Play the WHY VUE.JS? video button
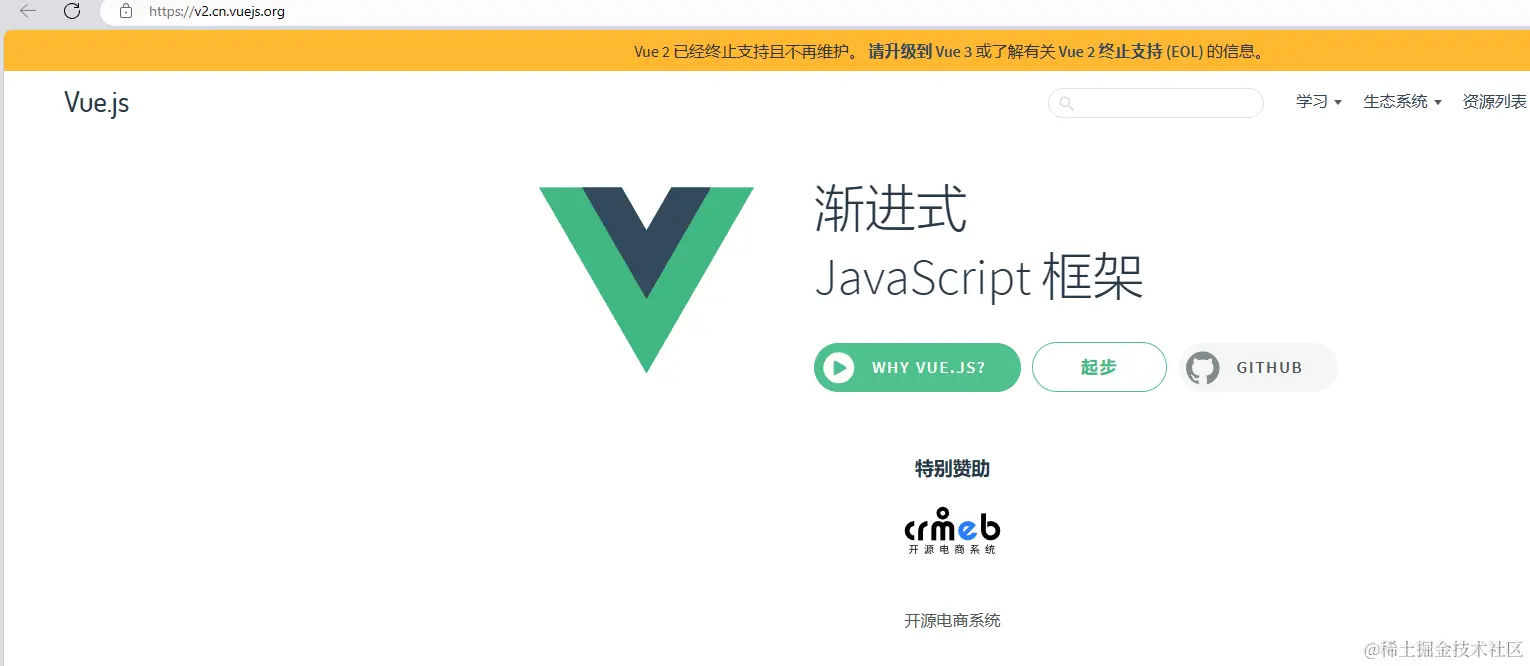1530x666 pixels. pos(917,367)
